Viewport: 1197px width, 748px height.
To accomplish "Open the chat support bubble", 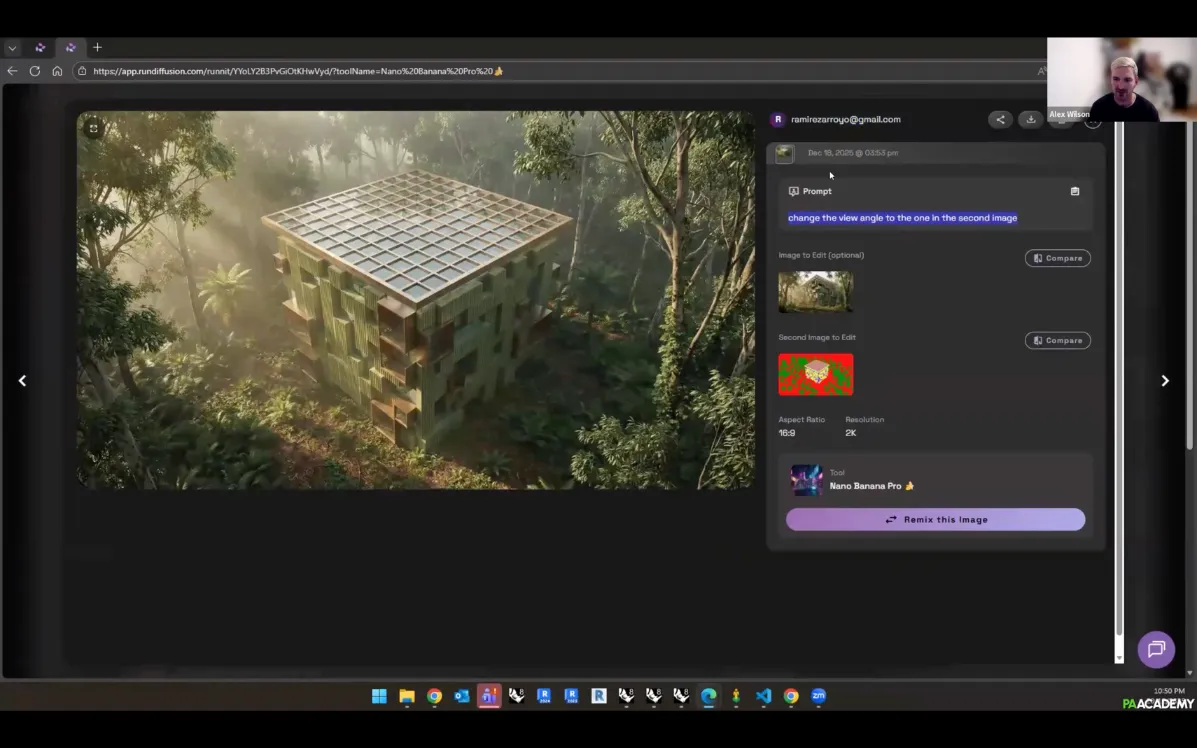I will coord(1156,649).
